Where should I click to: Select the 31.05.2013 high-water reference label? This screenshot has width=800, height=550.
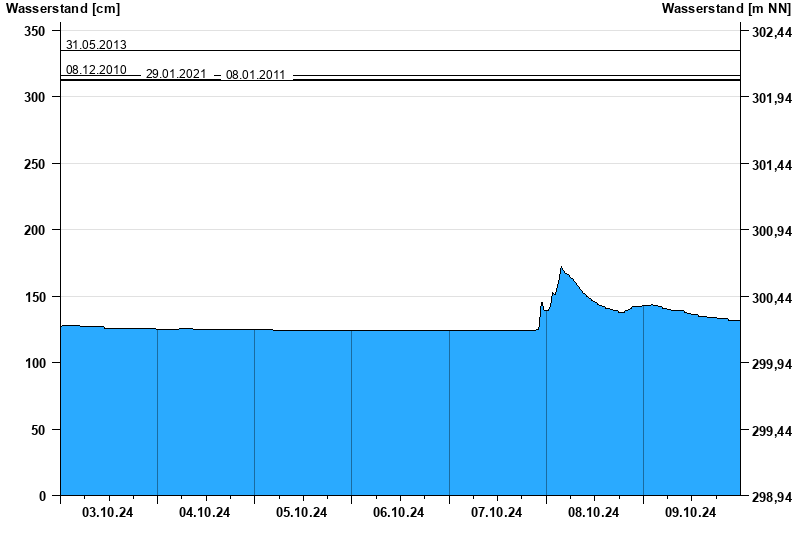tap(96, 45)
